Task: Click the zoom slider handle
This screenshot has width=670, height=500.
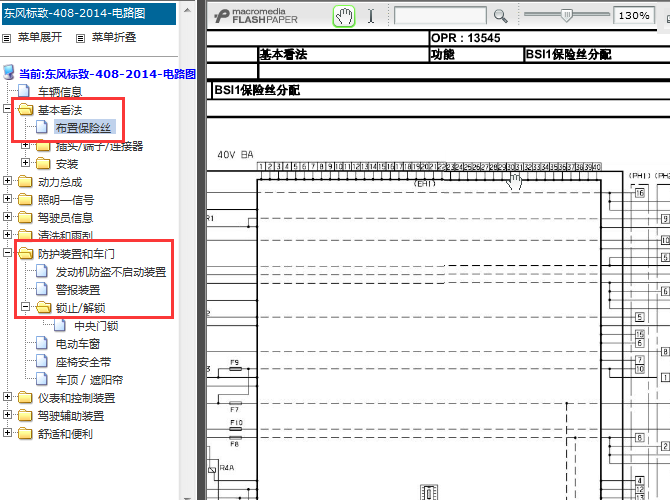Action: (566, 15)
